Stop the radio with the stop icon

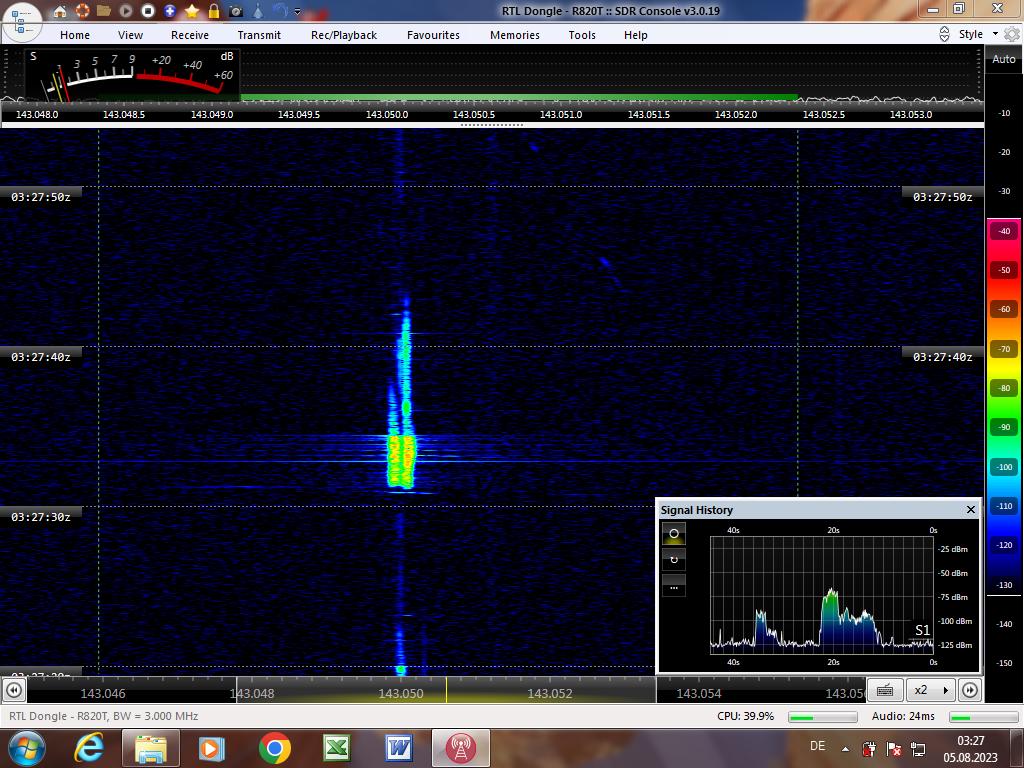pos(148,11)
